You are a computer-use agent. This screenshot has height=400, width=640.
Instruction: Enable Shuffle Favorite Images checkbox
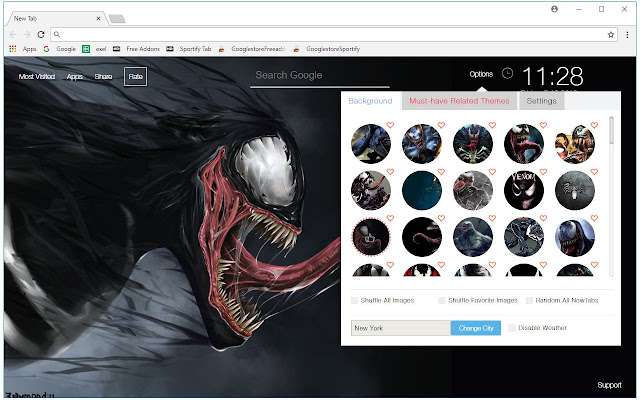tap(442, 300)
